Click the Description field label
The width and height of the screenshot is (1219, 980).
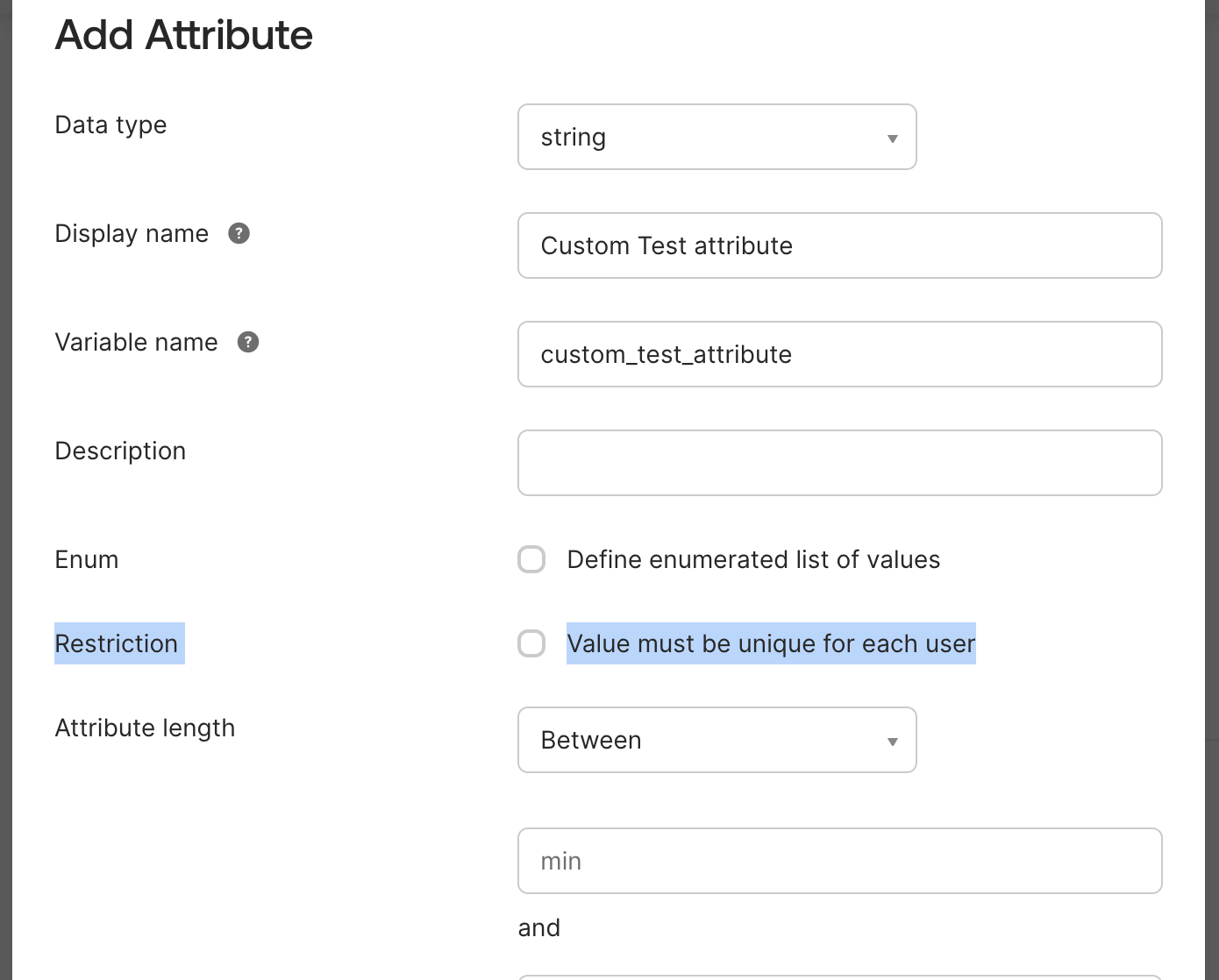120,451
